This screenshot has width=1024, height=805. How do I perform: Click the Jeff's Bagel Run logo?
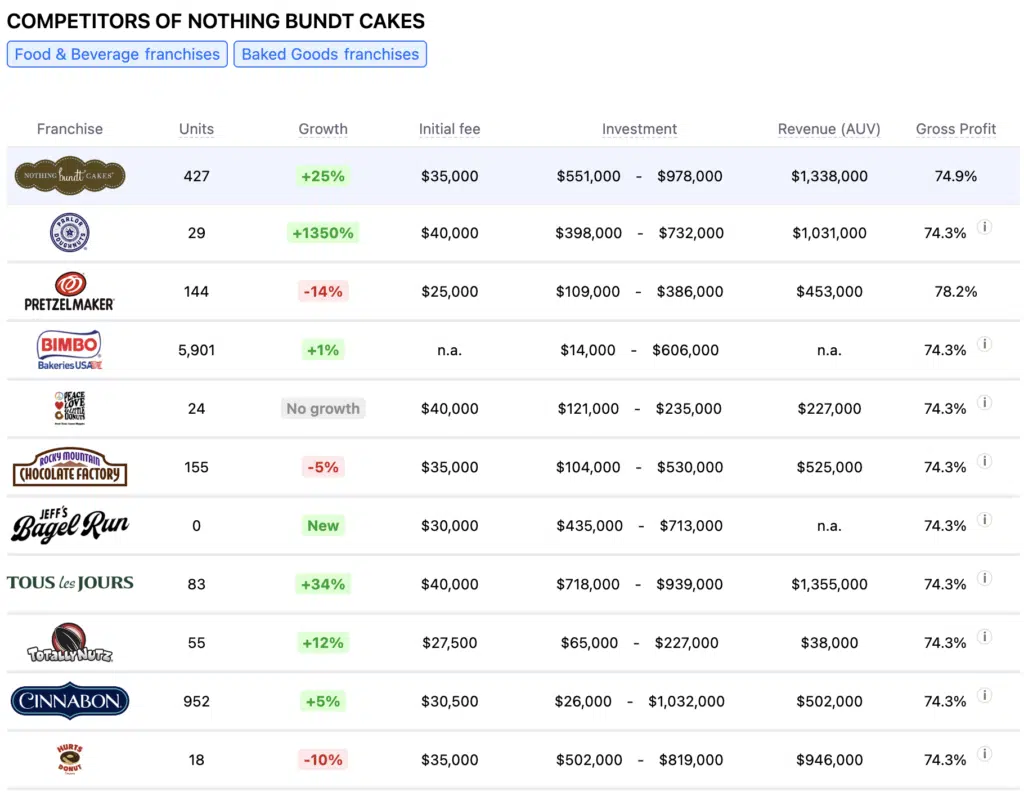pyautogui.click(x=70, y=526)
